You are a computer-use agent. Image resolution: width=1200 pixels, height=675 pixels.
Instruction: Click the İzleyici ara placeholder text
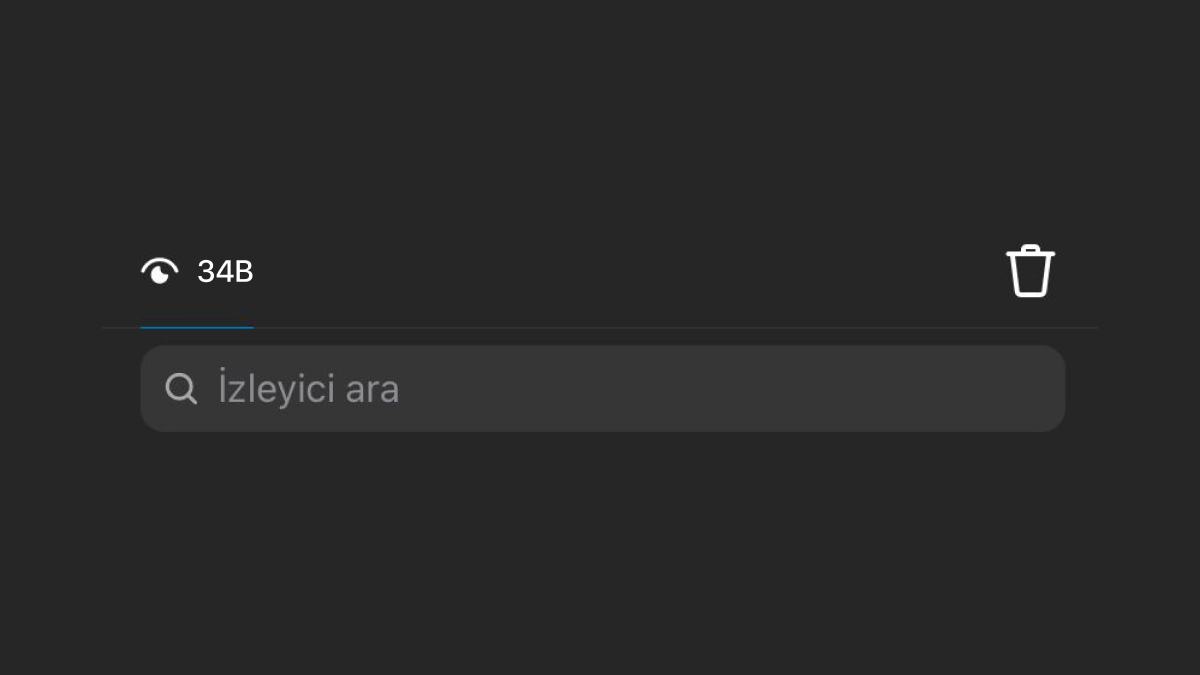pyautogui.click(x=309, y=389)
